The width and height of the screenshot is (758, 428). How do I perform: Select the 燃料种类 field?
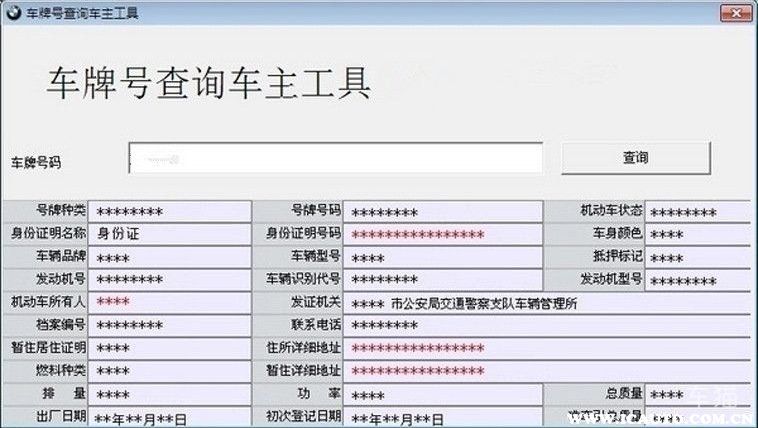(169, 371)
